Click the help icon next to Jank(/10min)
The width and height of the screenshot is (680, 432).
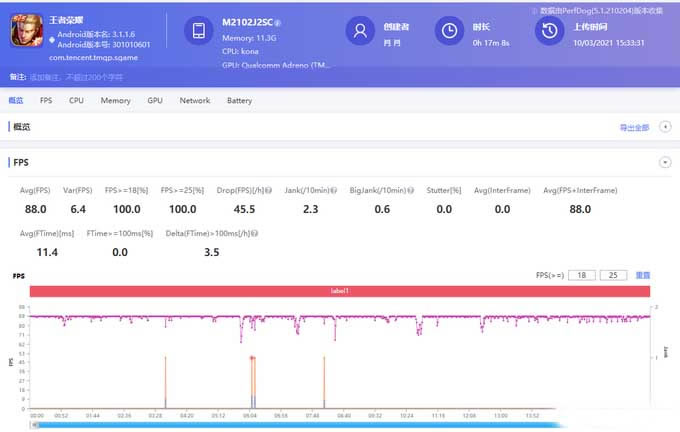point(342,191)
